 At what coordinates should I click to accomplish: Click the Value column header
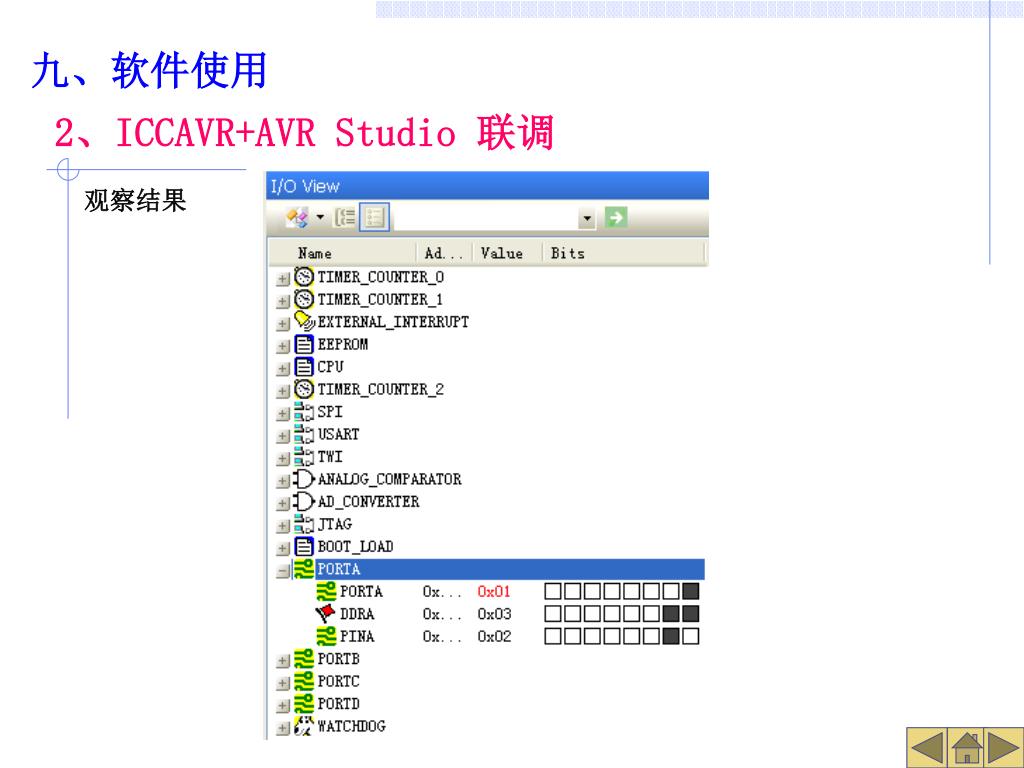(x=507, y=253)
